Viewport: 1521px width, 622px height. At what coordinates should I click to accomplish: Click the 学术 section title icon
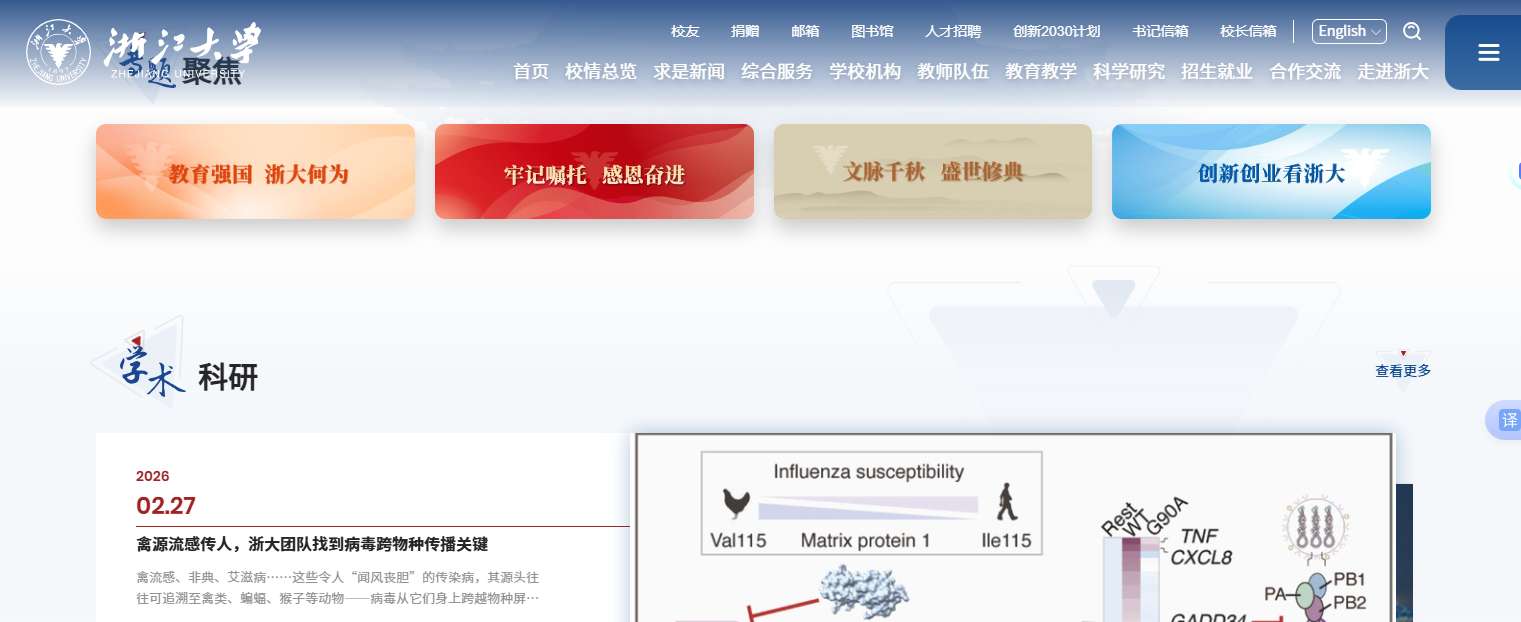coord(142,362)
